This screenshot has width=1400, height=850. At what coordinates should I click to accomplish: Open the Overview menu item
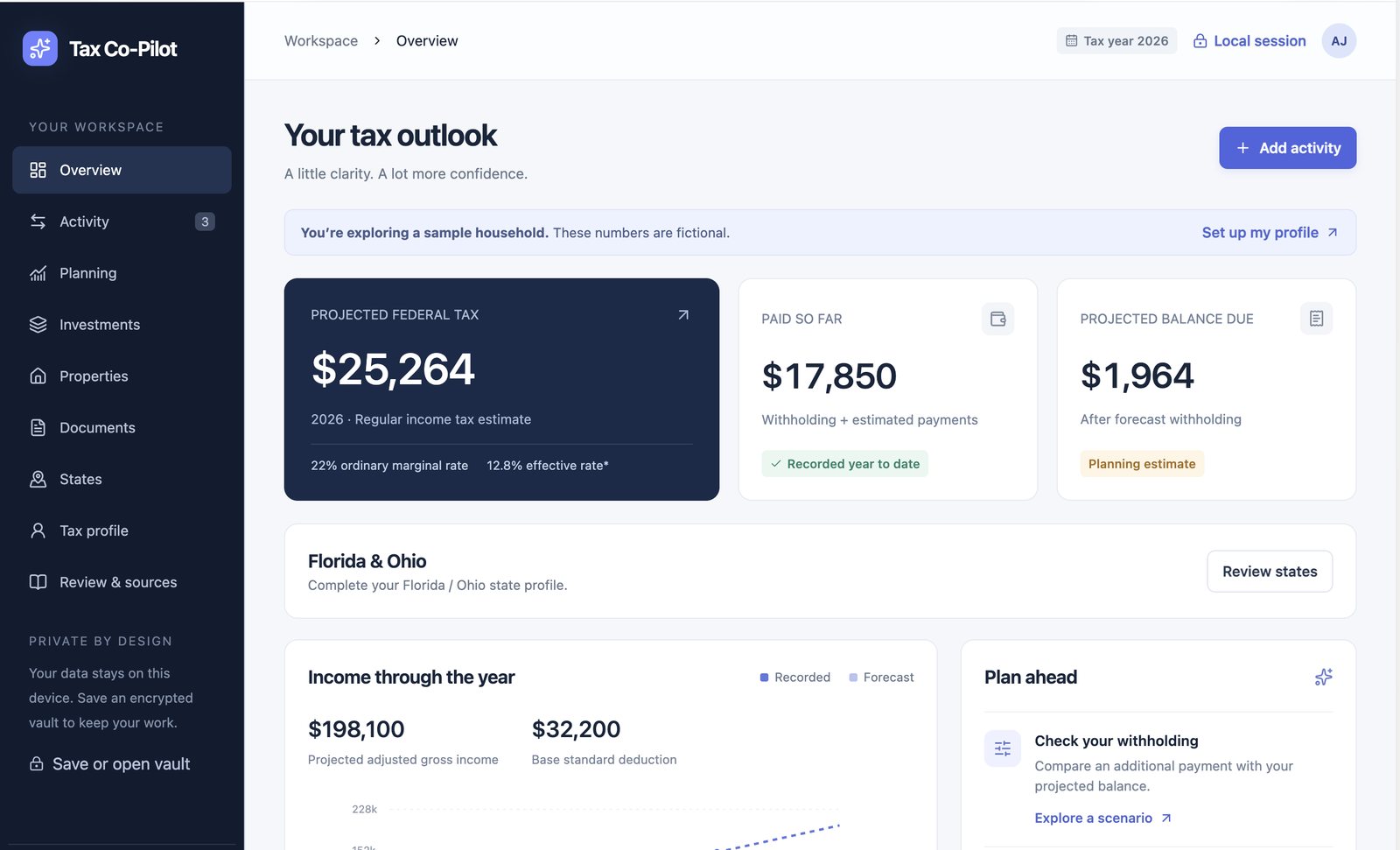pos(122,170)
